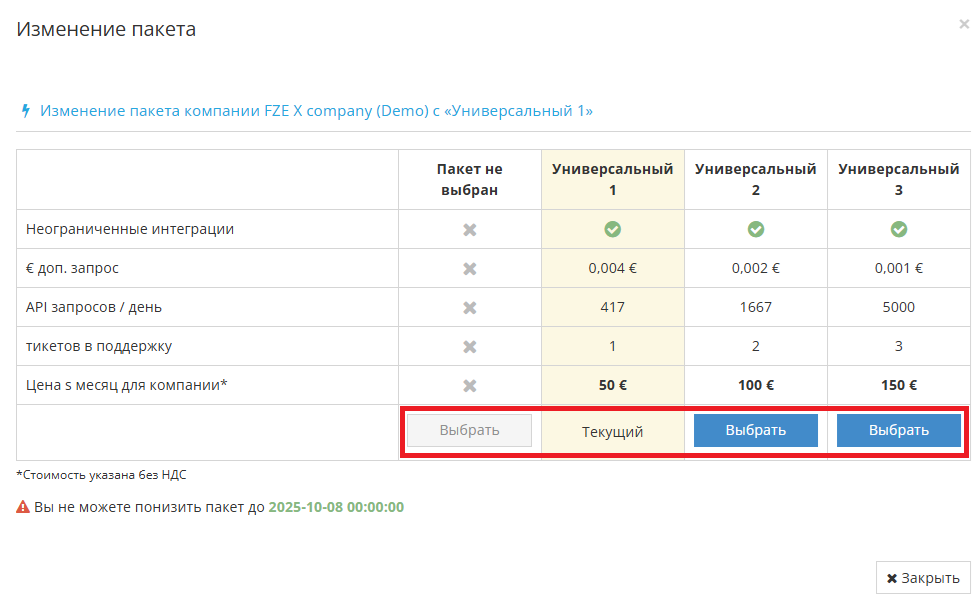Choose the Универсальный 2 package with Выбрать
Screen dimensions: 980x615
[755, 430]
